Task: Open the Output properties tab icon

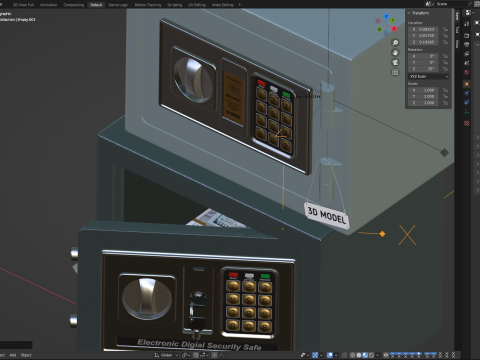Action: pyautogui.click(x=467, y=44)
